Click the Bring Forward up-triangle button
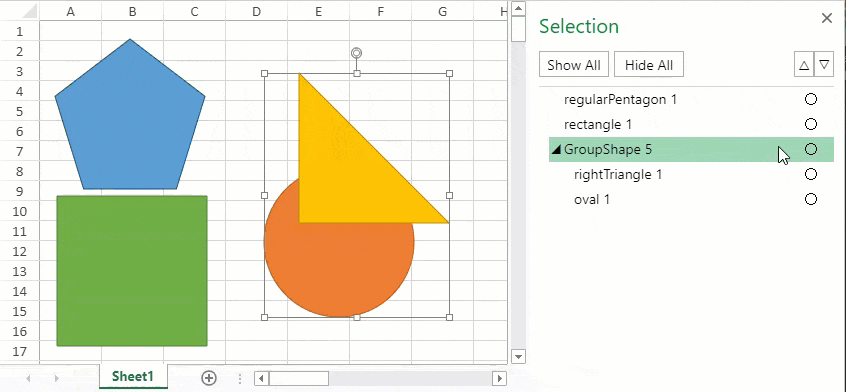This screenshot has width=846, height=392. (804, 65)
